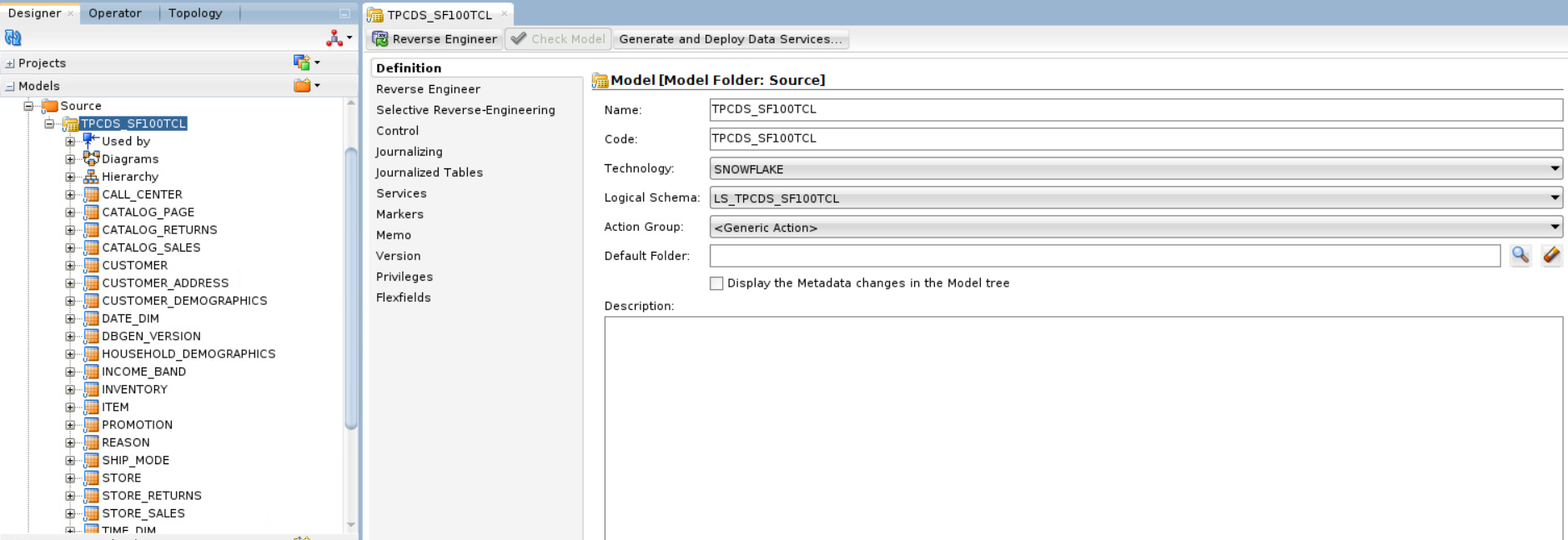Collapse the Models accordion section
1568x540 pixels.
point(10,87)
